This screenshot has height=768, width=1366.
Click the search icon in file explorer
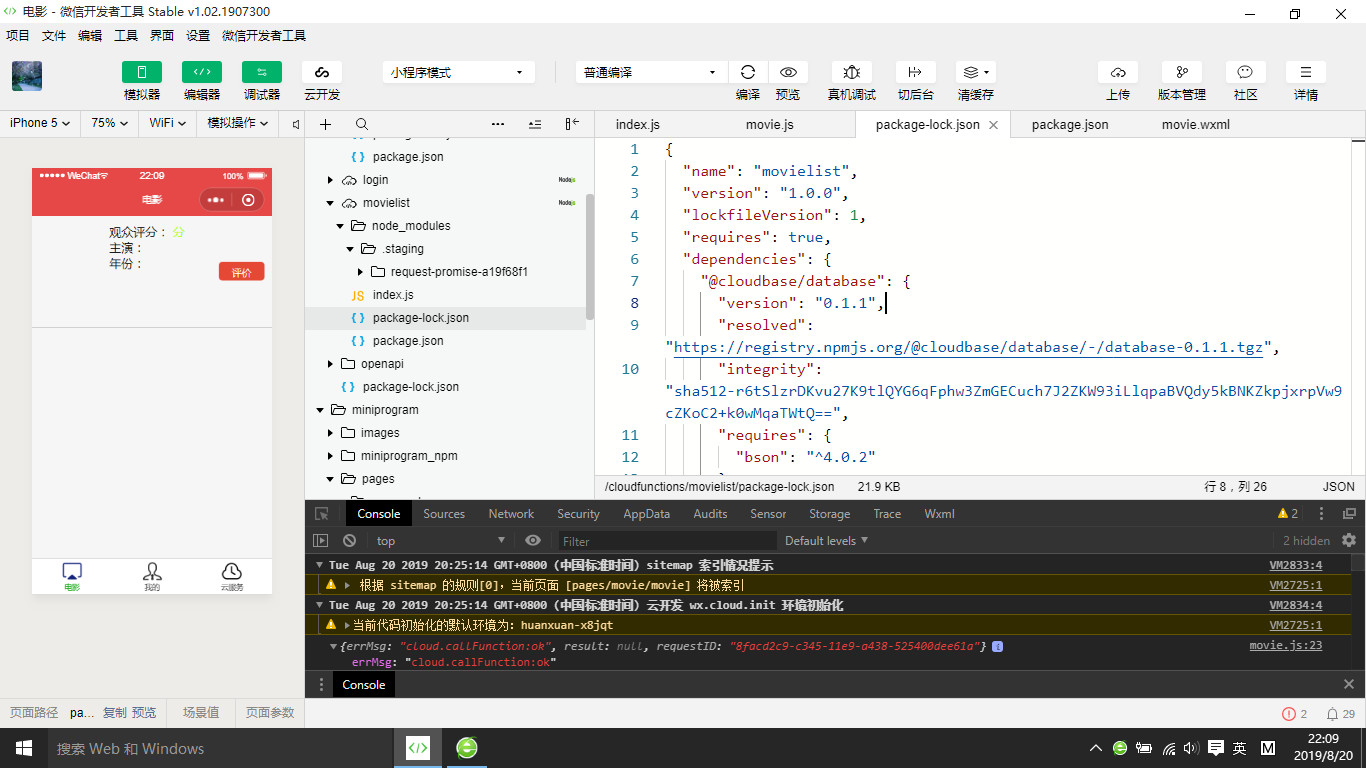pyautogui.click(x=362, y=124)
